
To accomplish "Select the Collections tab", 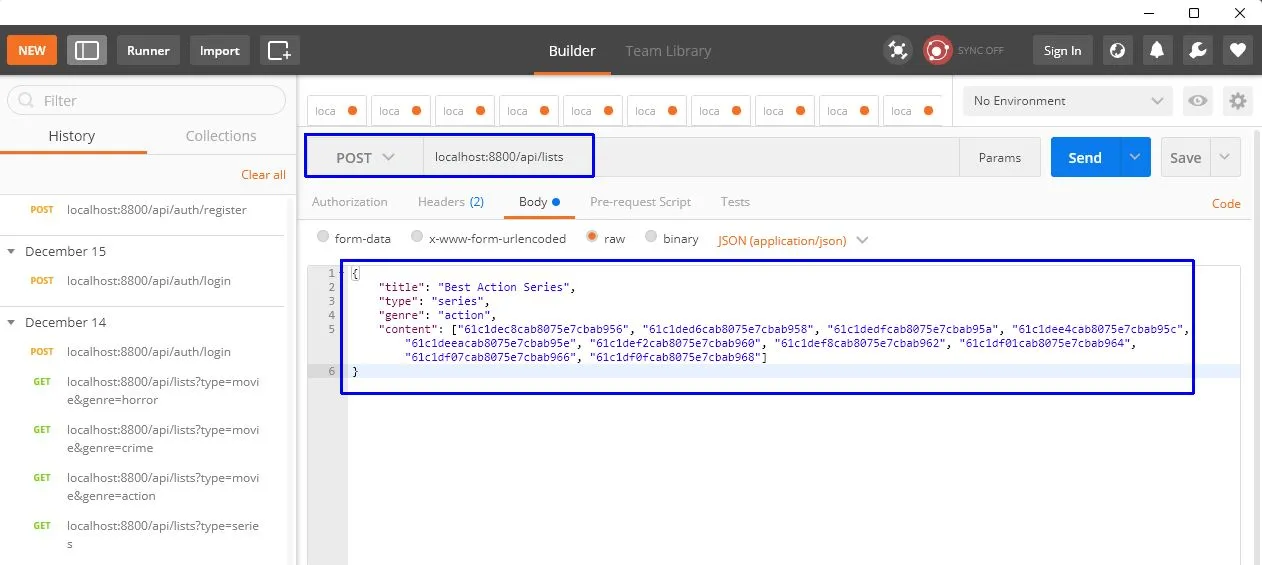I will (x=221, y=136).
